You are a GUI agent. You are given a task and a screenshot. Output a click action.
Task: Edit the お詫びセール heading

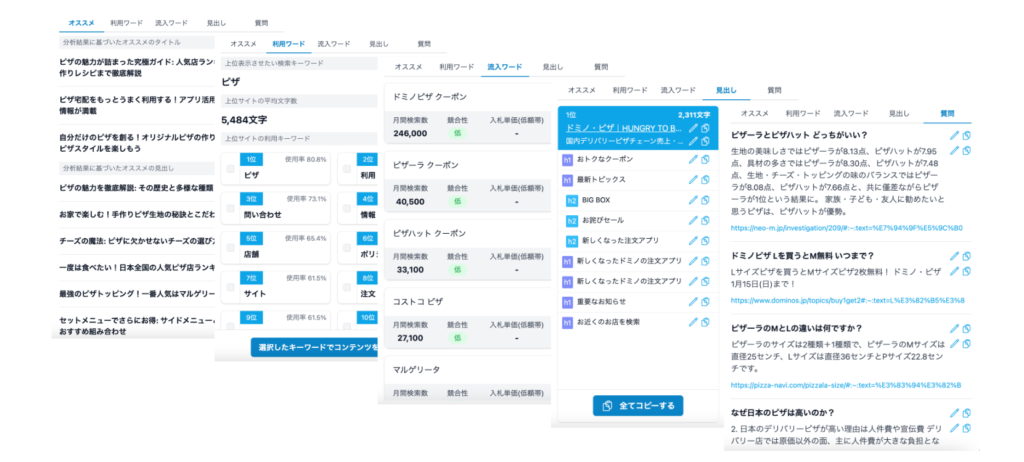tap(694, 220)
